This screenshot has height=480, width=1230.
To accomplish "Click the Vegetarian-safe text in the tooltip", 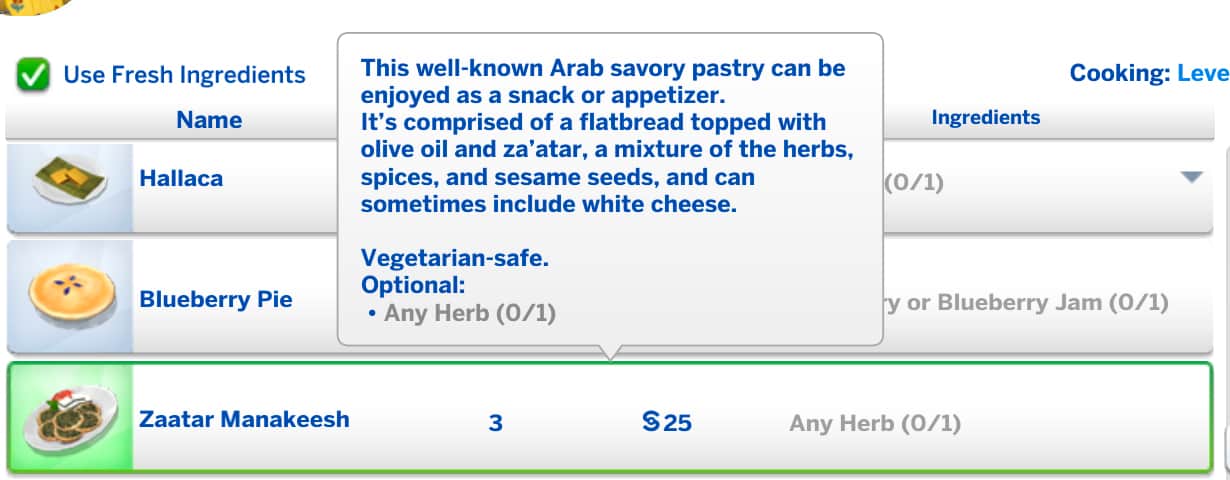I will [455, 258].
